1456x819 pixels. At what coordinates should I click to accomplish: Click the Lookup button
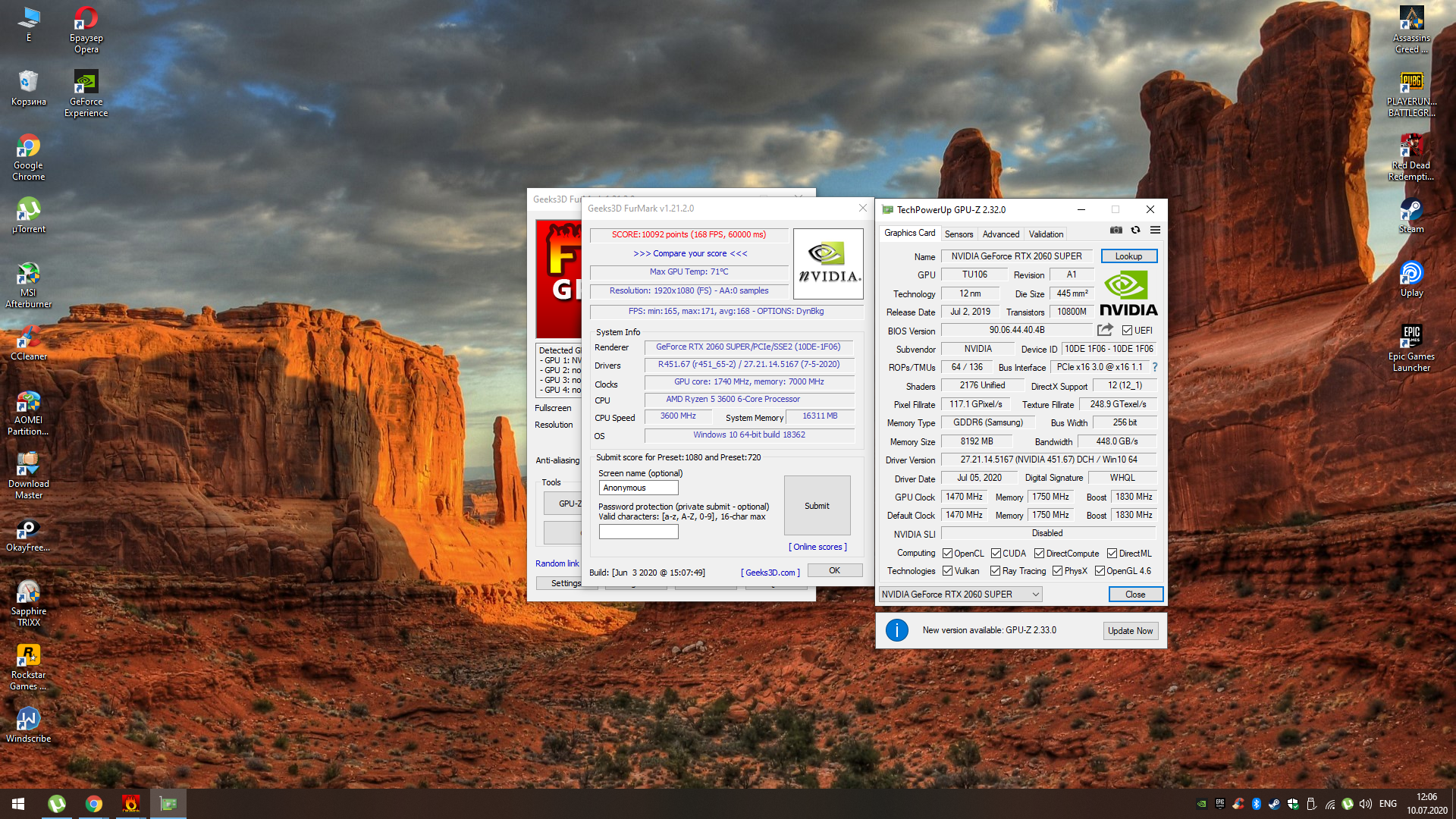pos(1128,256)
